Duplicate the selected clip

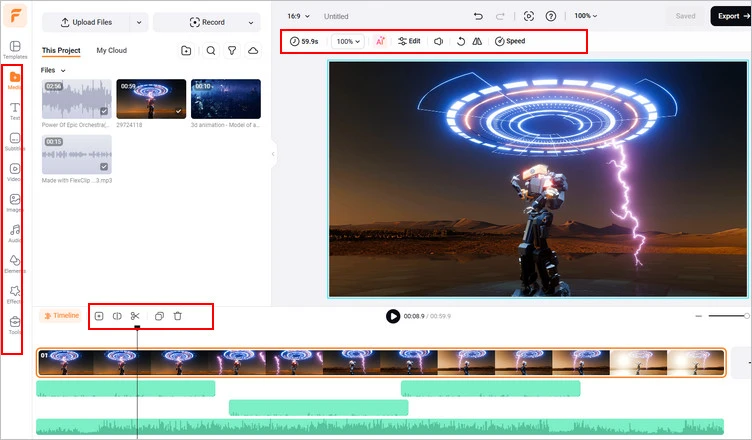[159, 316]
